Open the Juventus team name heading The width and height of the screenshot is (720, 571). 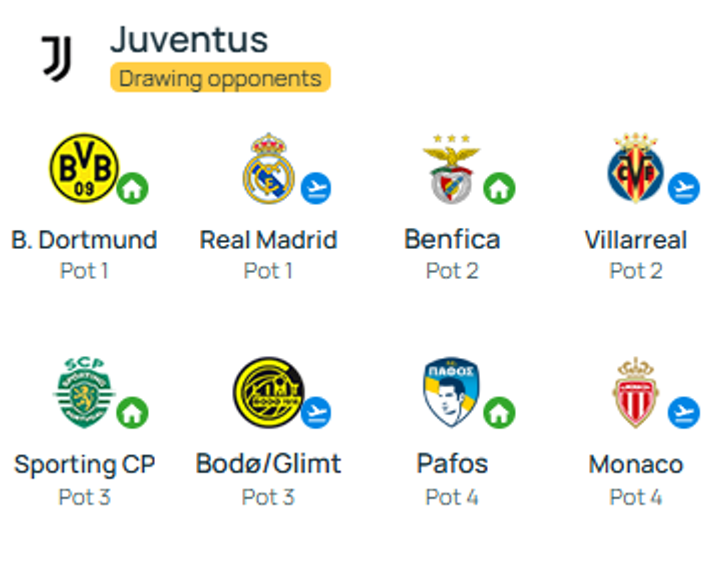pos(189,40)
